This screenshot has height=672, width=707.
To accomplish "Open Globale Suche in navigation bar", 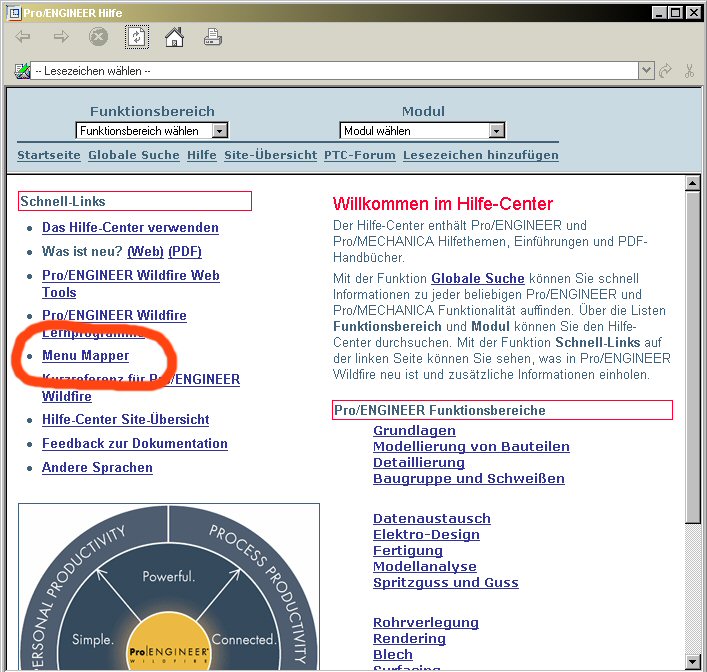I will (134, 155).
